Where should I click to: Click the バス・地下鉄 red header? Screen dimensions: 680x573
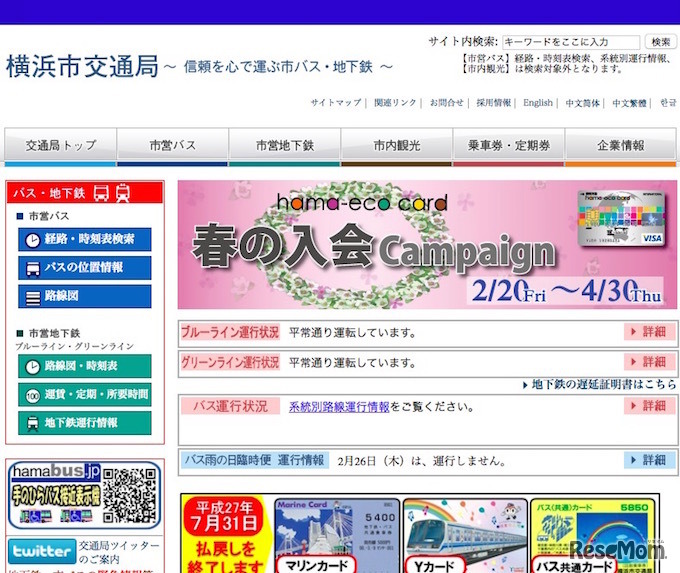tap(85, 193)
